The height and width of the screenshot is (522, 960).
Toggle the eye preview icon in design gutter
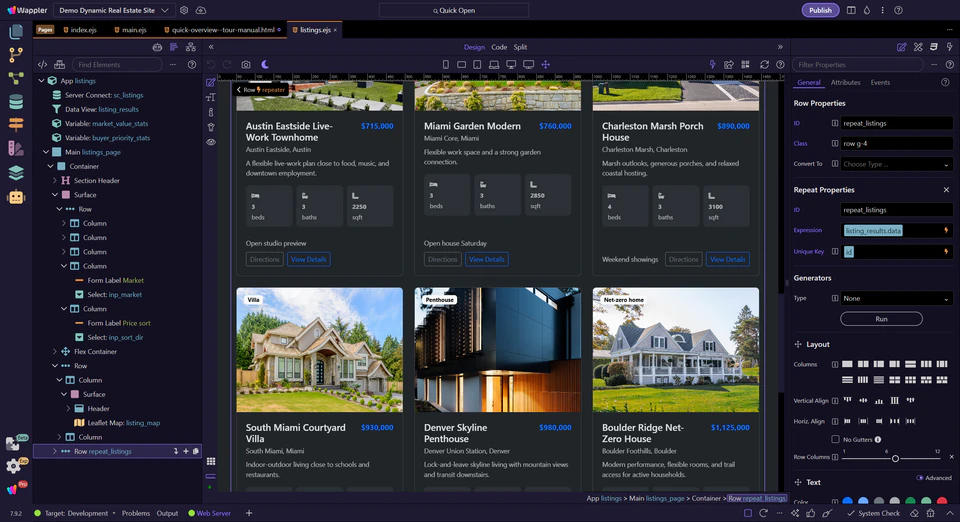(x=211, y=142)
